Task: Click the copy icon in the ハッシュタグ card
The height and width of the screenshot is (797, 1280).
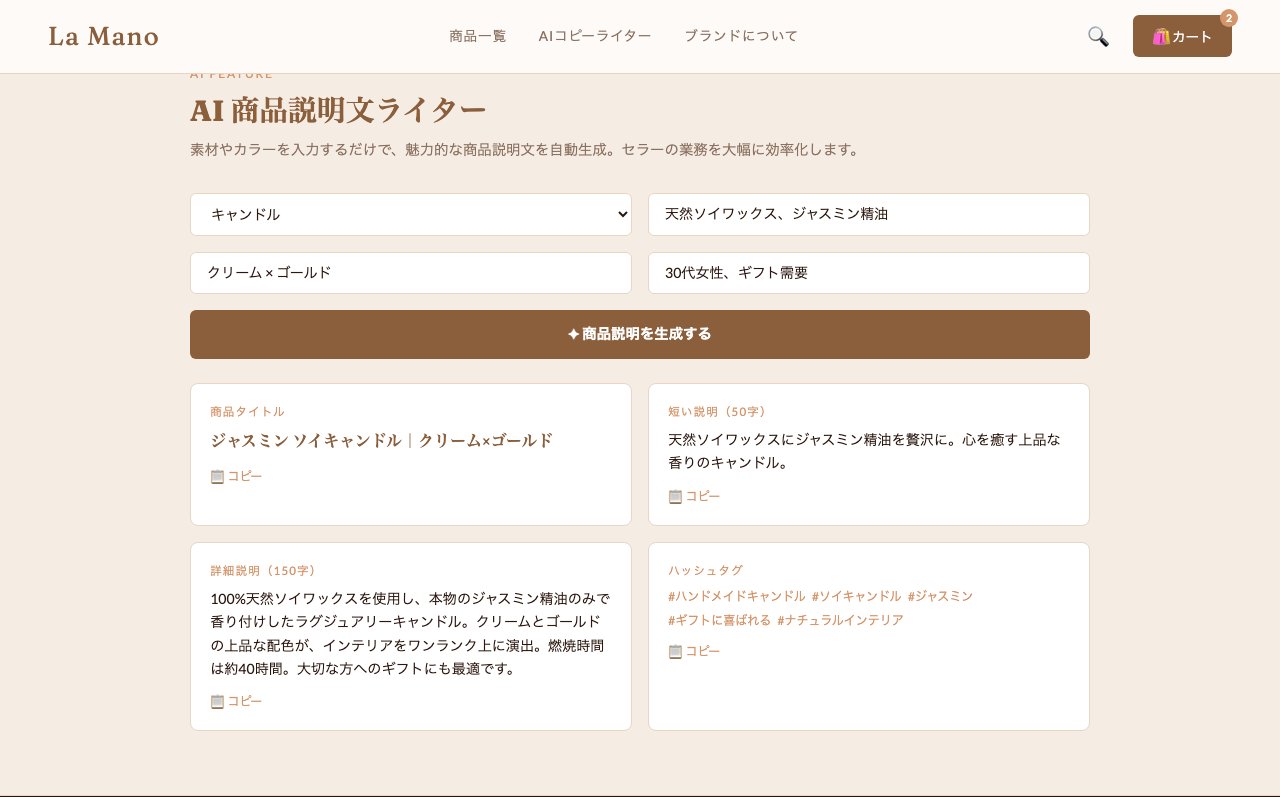Action: click(x=675, y=651)
